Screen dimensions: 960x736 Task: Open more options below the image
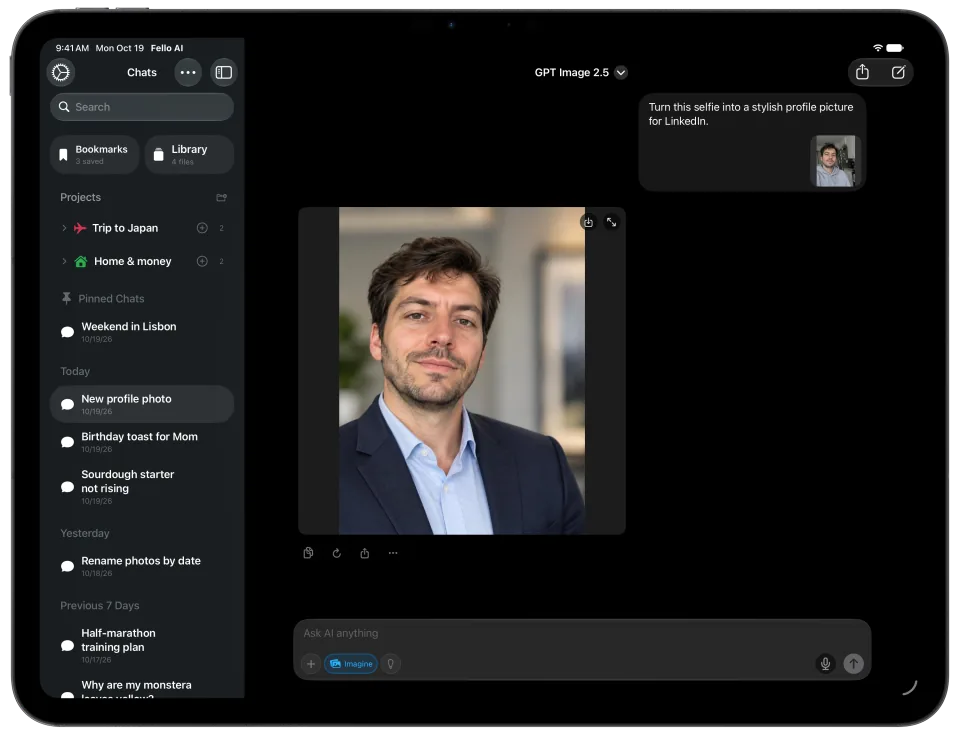[x=393, y=554]
